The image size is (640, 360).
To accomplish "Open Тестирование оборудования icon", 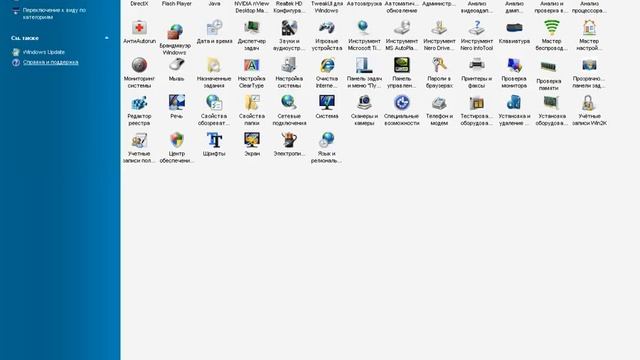I will [477, 104].
